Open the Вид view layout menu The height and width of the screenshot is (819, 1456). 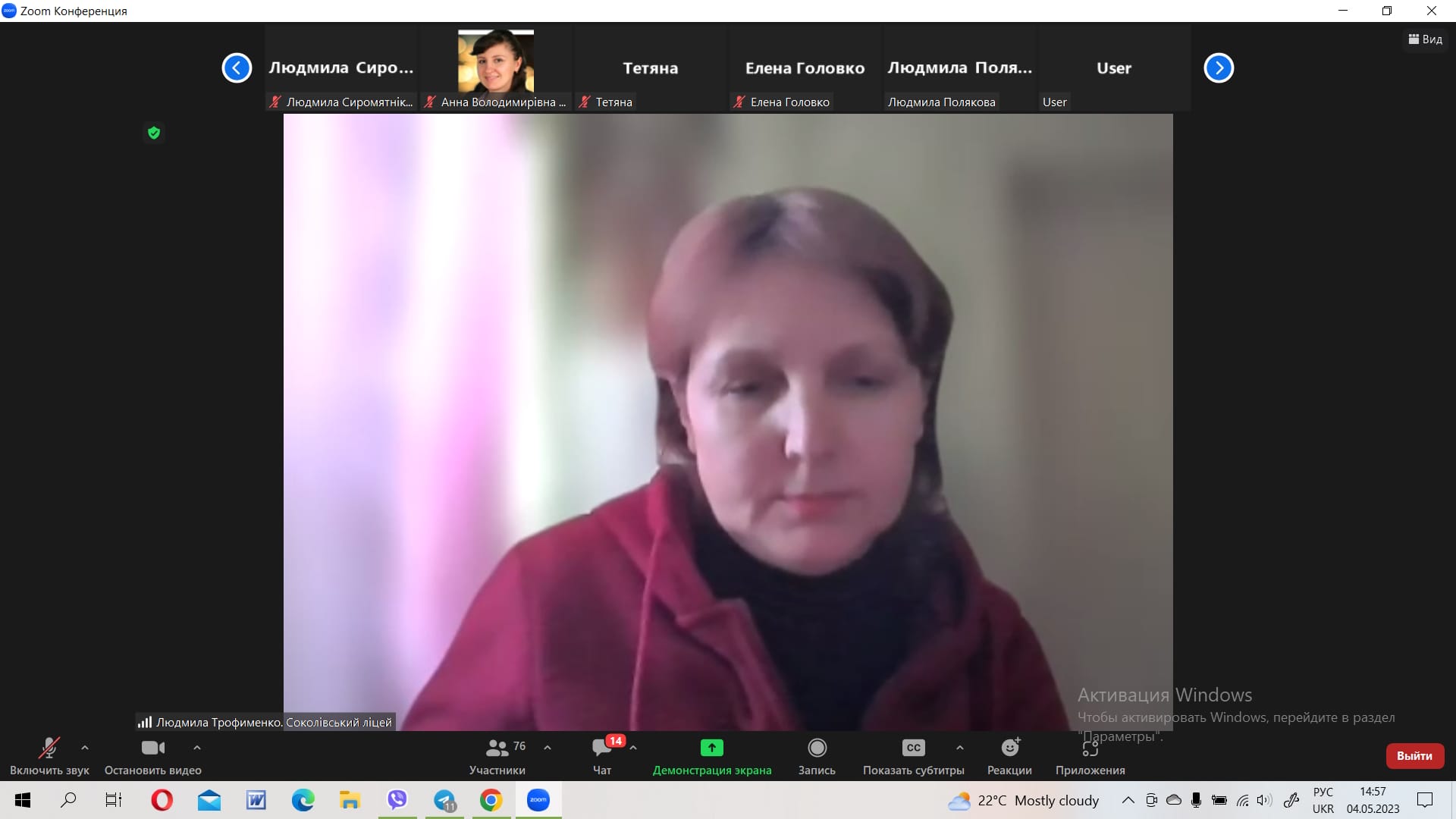[1426, 39]
